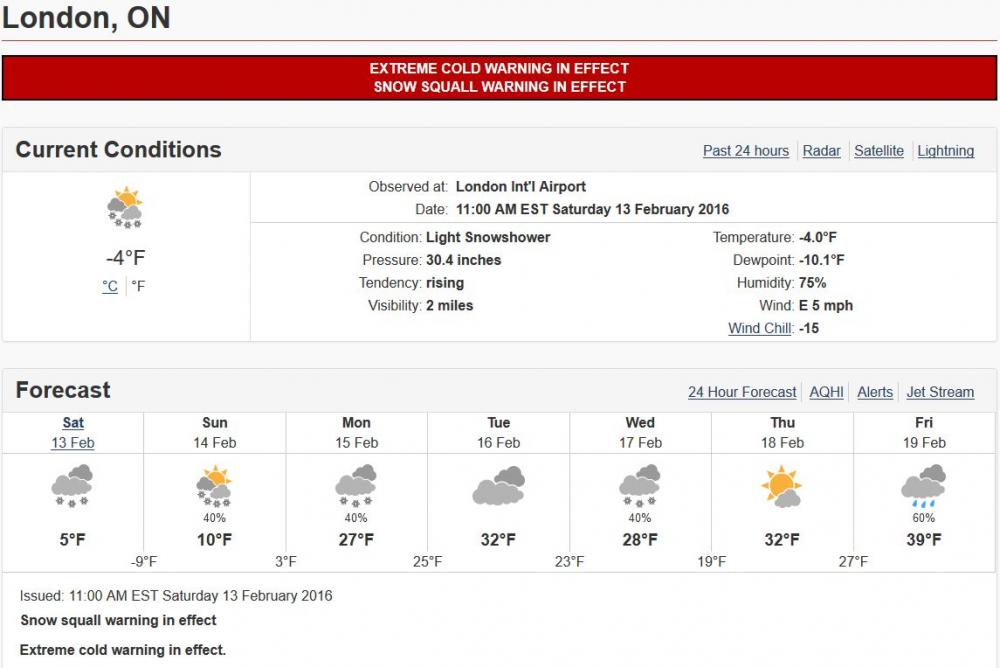View the Wind Chill details

tap(759, 327)
